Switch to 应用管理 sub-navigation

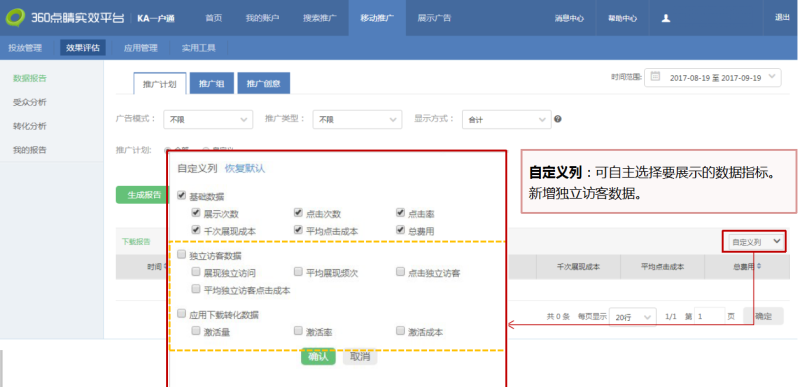[141, 48]
